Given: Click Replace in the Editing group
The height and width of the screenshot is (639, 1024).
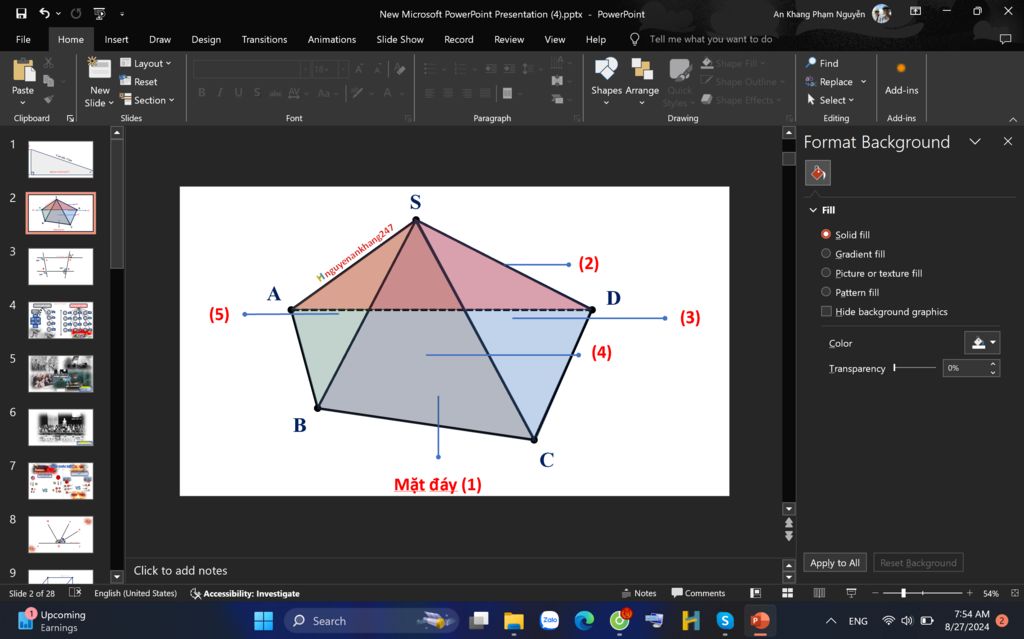Looking at the screenshot, I should [x=836, y=82].
